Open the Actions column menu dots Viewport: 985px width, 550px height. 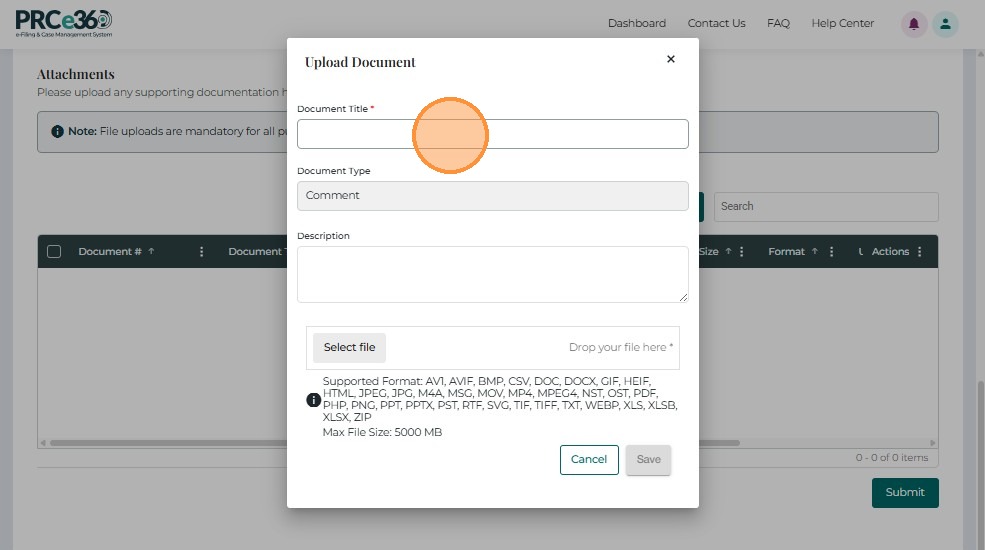point(919,252)
